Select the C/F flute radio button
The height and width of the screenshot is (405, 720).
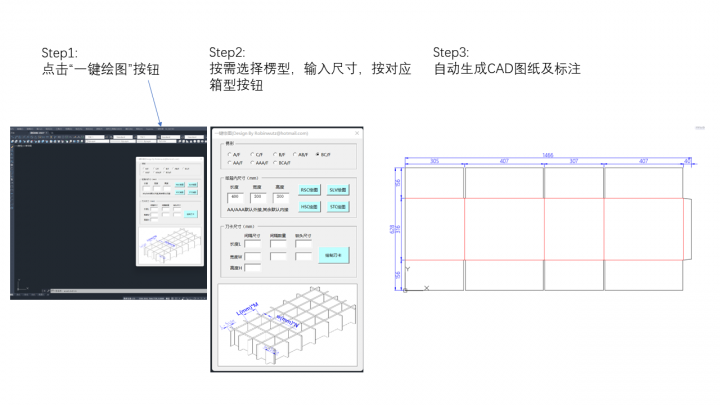[251, 155]
